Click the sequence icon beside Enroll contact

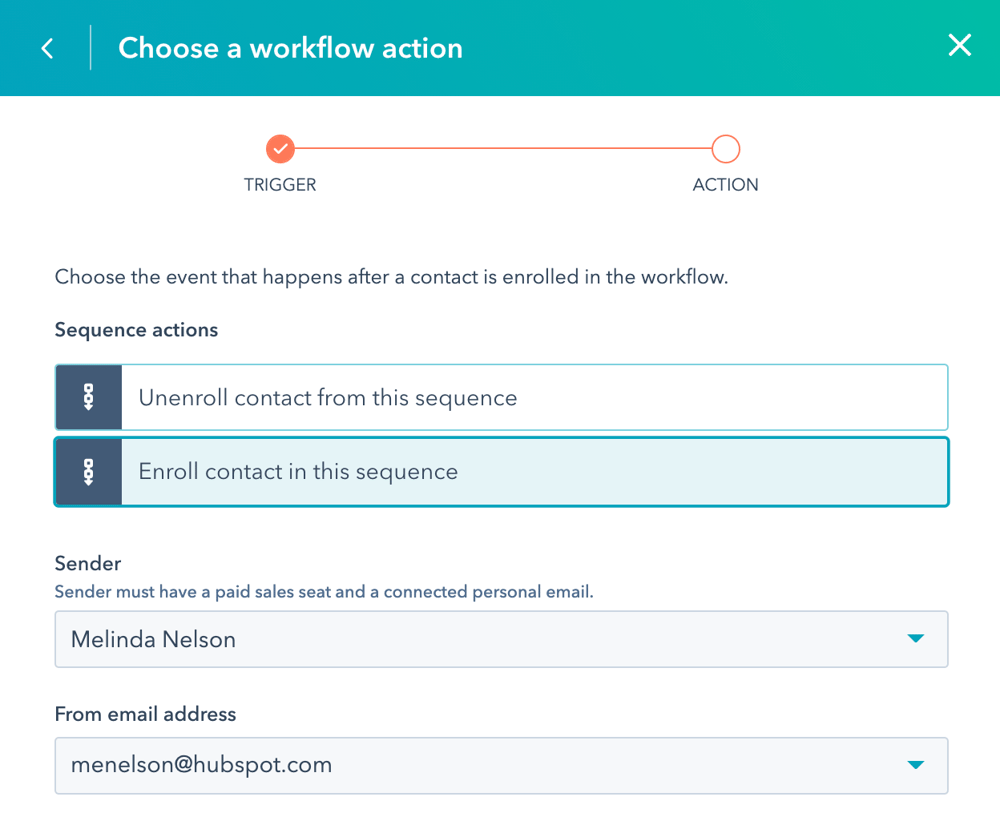(89, 472)
